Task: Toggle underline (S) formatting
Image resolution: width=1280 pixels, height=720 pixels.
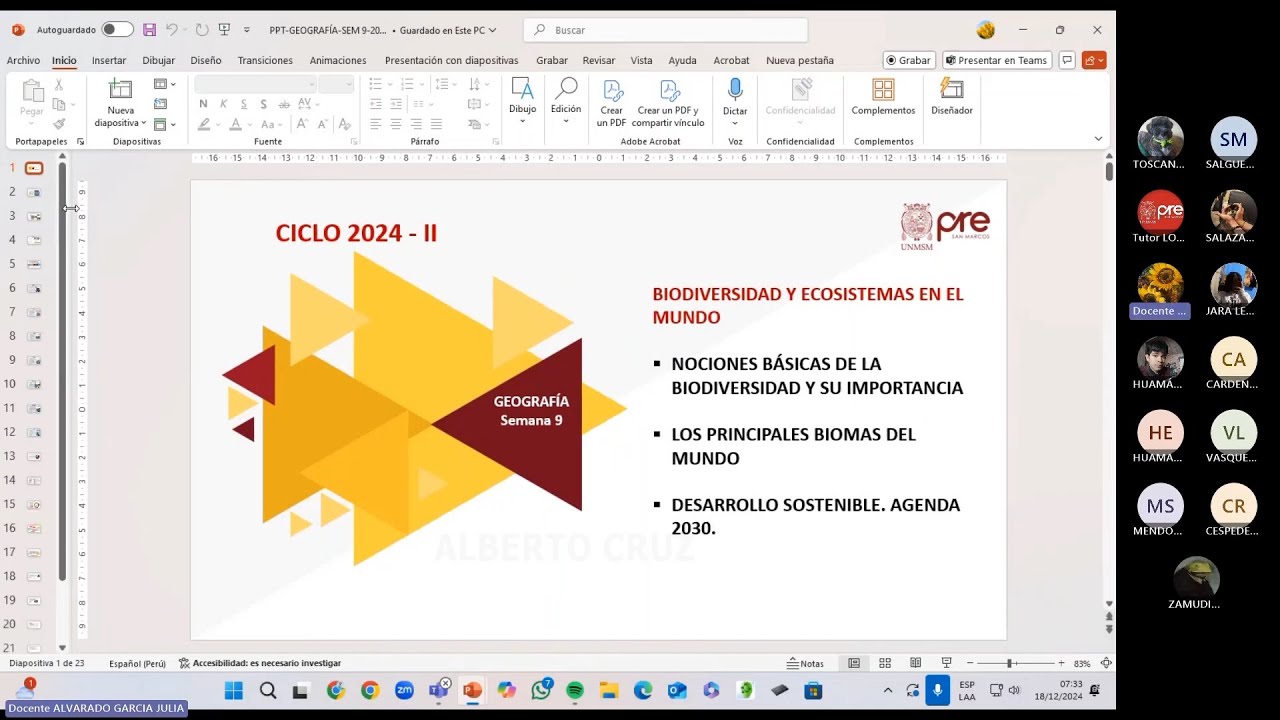Action: coord(243,104)
